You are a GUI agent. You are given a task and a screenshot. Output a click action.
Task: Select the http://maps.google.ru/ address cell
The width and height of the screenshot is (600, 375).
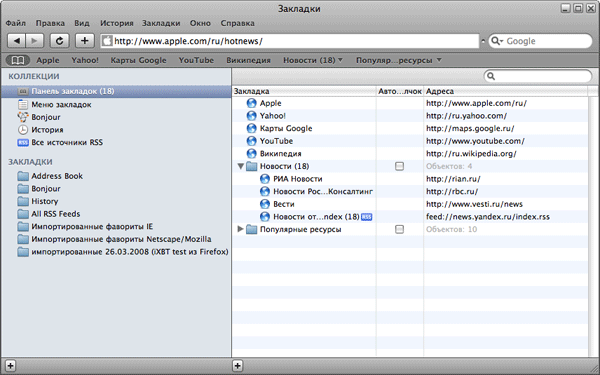[x=470, y=129]
